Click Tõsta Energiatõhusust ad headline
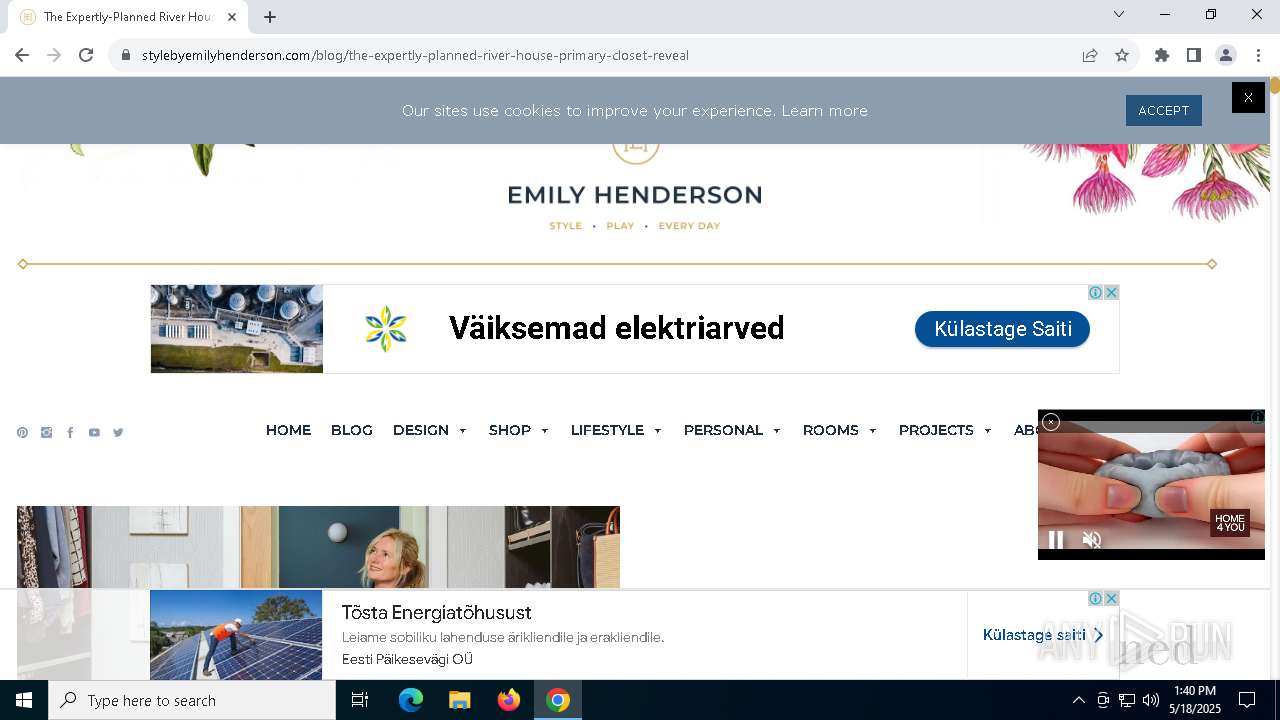This screenshot has width=1280, height=720. coord(436,613)
